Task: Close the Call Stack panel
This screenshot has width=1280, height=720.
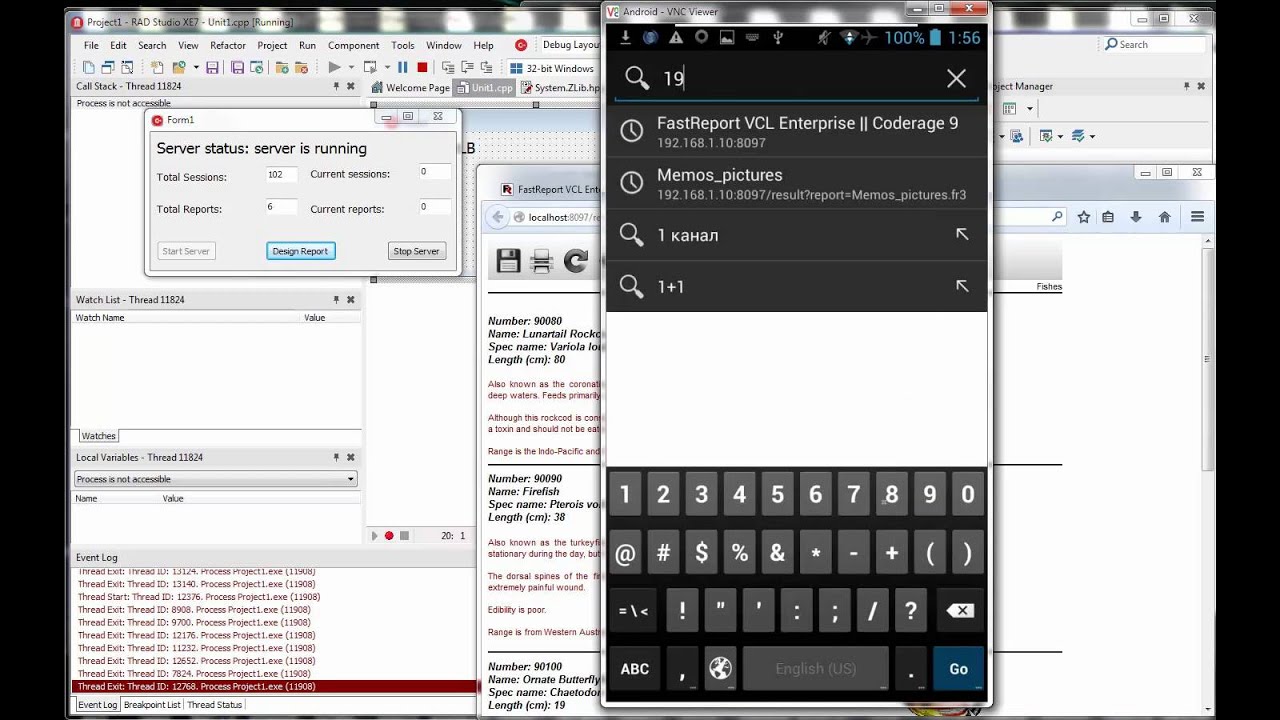Action: pos(351,86)
